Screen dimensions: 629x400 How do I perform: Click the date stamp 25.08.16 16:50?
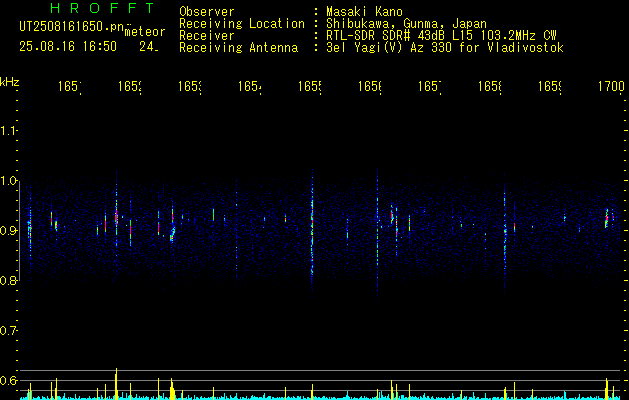pyautogui.click(x=68, y=47)
